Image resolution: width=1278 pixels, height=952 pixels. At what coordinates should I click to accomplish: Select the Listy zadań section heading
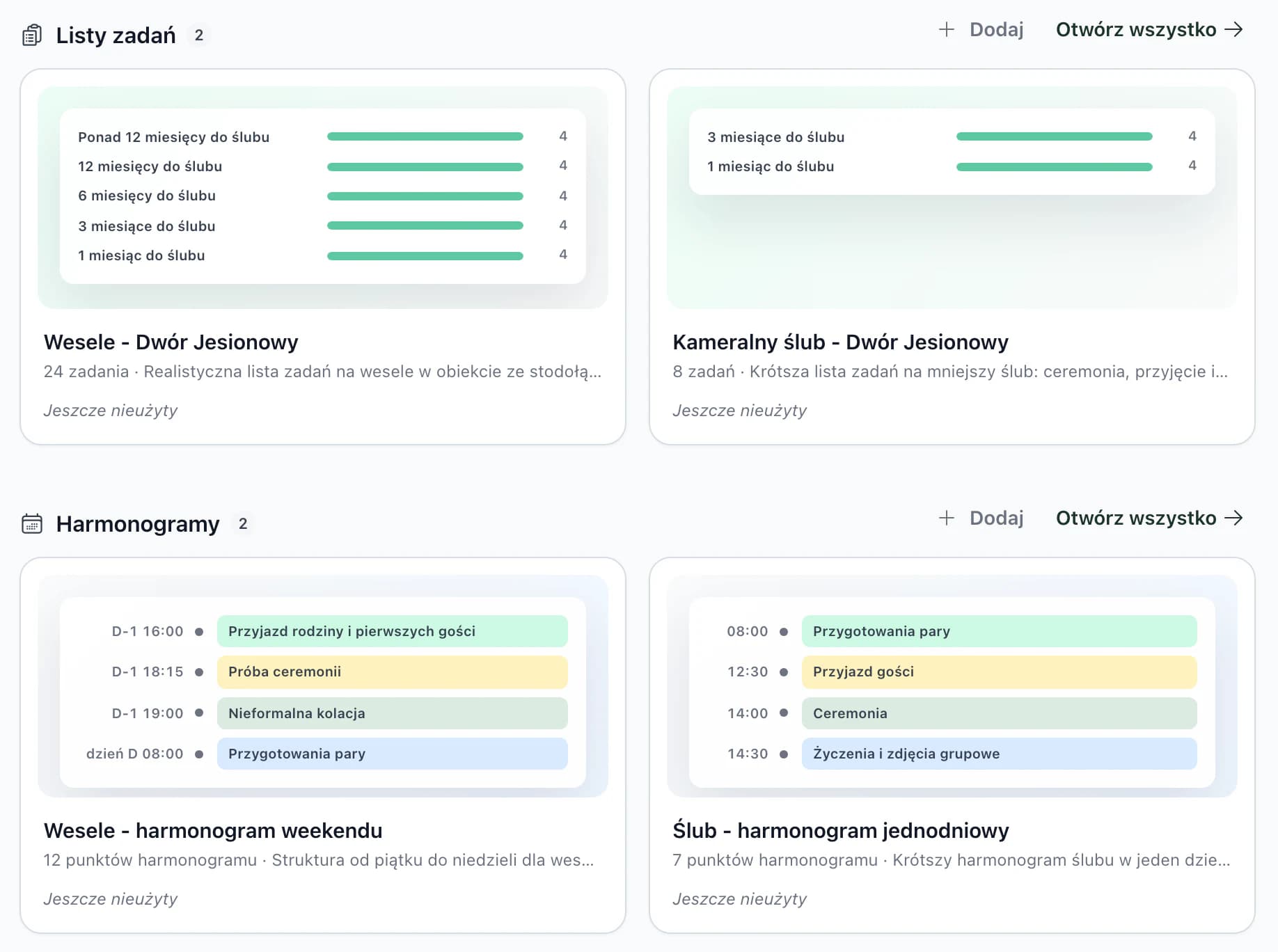coord(116,35)
